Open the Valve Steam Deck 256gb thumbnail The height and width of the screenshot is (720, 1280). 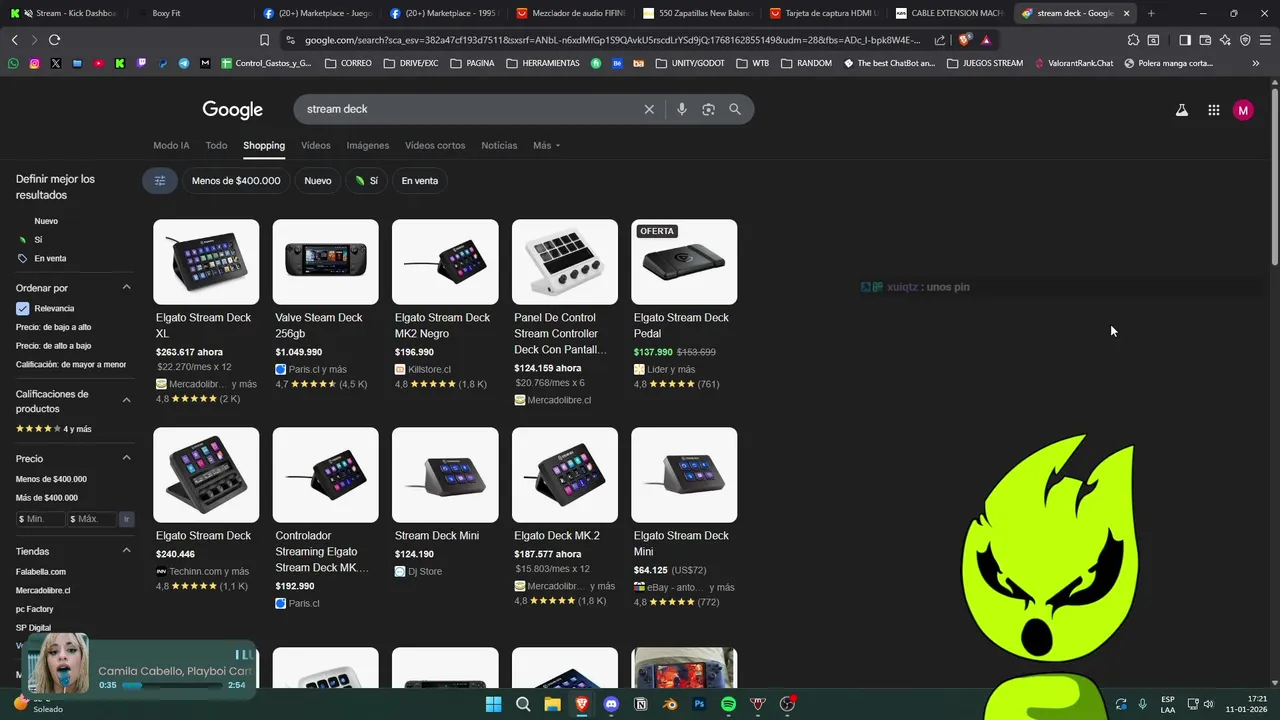click(x=325, y=262)
